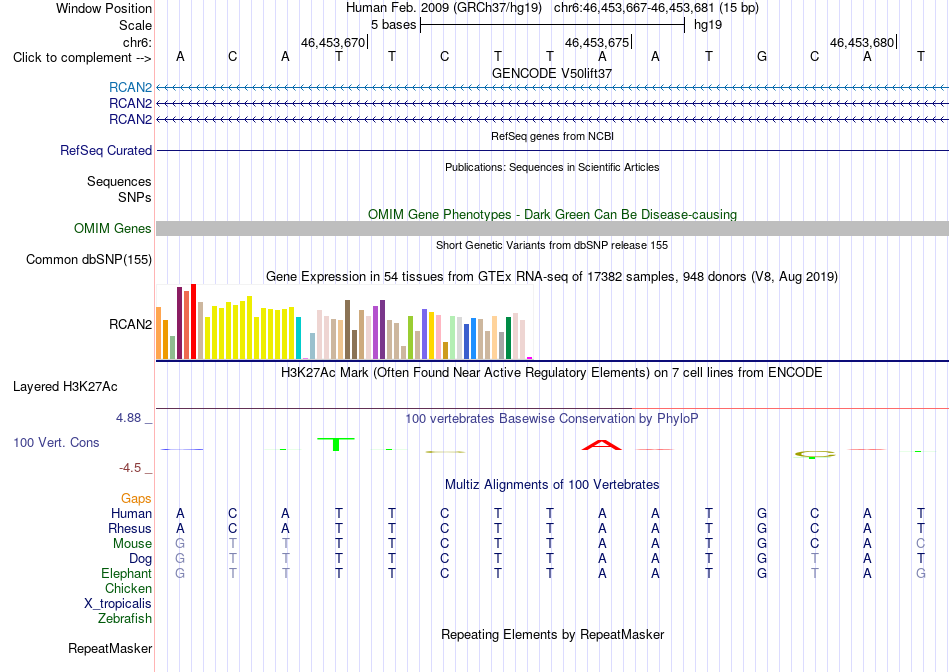The width and height of the screenshot is (950, 672).
Task: Click the tallest red bar in GTEx chart
Action: tap(194, 321)
